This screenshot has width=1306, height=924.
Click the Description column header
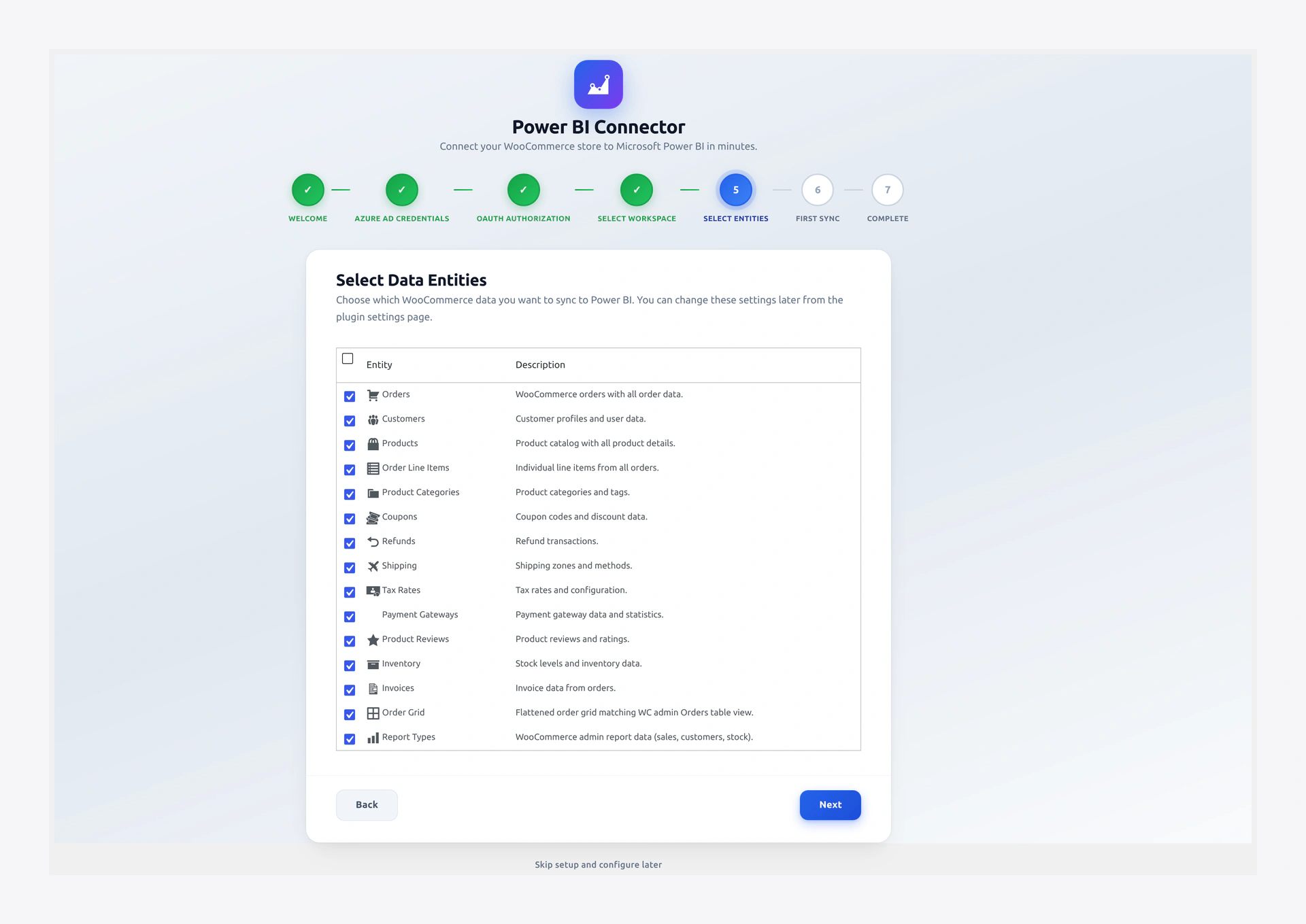(540, 365)
